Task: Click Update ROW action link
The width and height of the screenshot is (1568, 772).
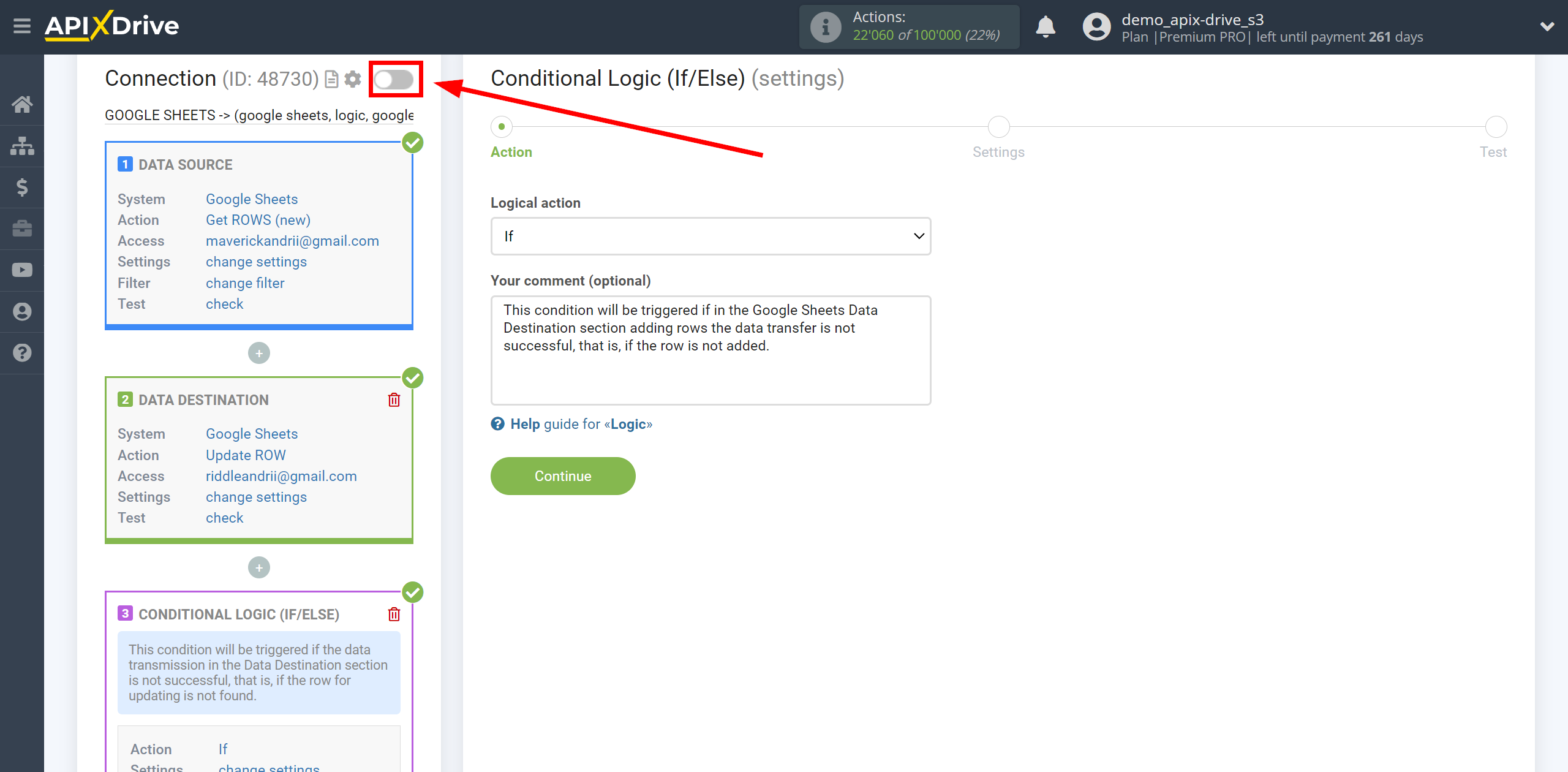Action: coord(246,455)
